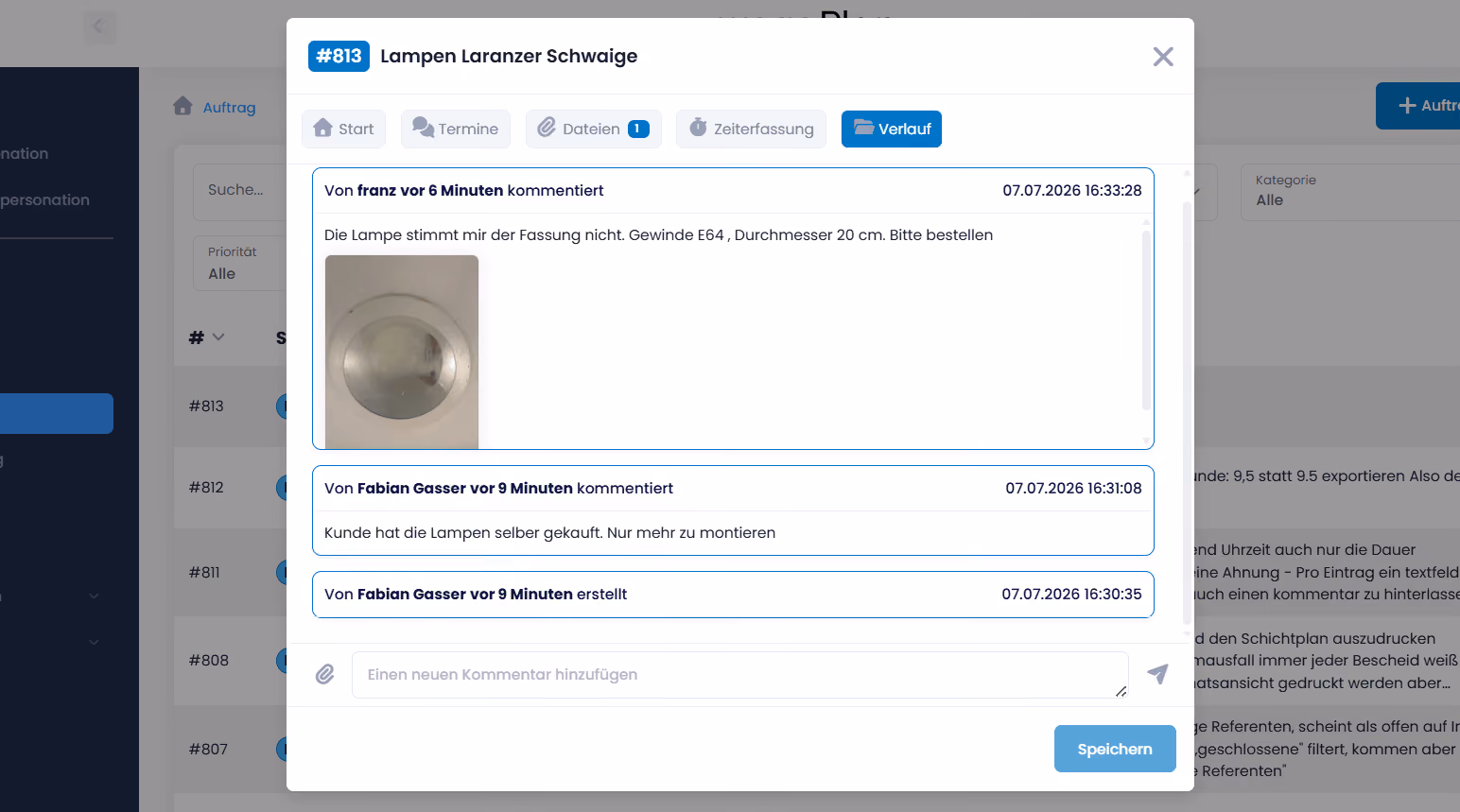Screen dimensions: 1460x812
Task: Send the comment with the paper plane icon
Action: (1157, 674)
